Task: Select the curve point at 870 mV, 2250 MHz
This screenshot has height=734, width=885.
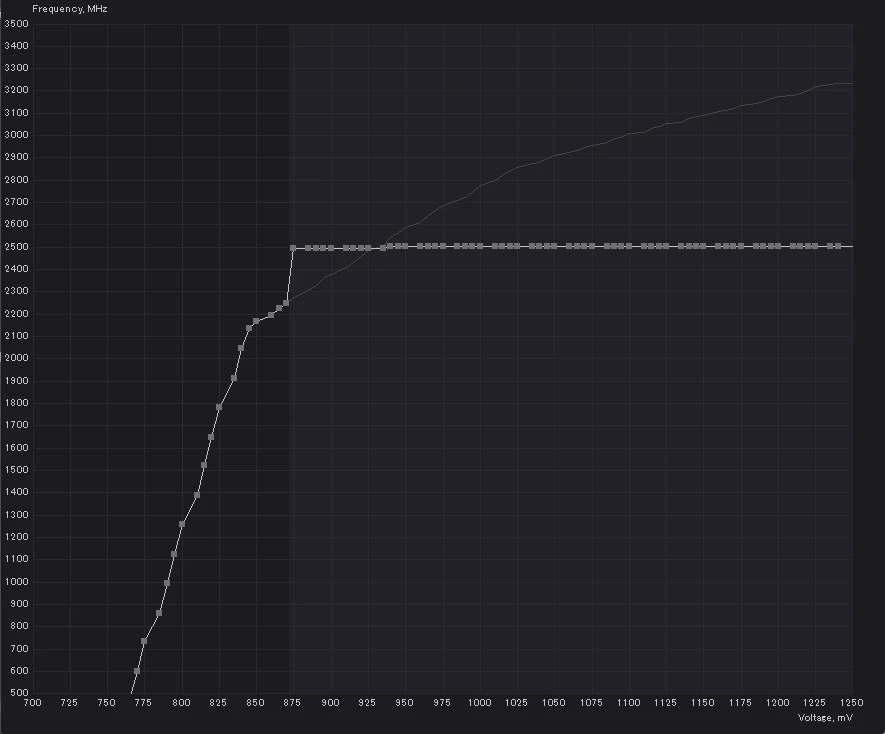Action: tap(286, 303)
